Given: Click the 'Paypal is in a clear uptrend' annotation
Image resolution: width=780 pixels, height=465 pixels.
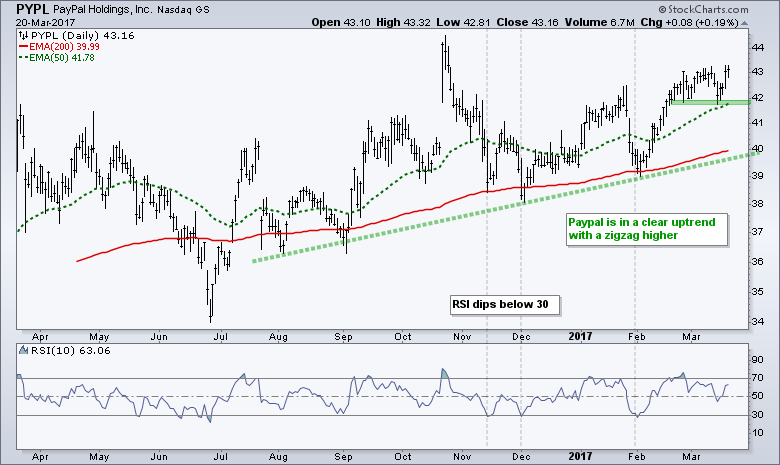Looking at the screenshot, I should tap(646, 229).
